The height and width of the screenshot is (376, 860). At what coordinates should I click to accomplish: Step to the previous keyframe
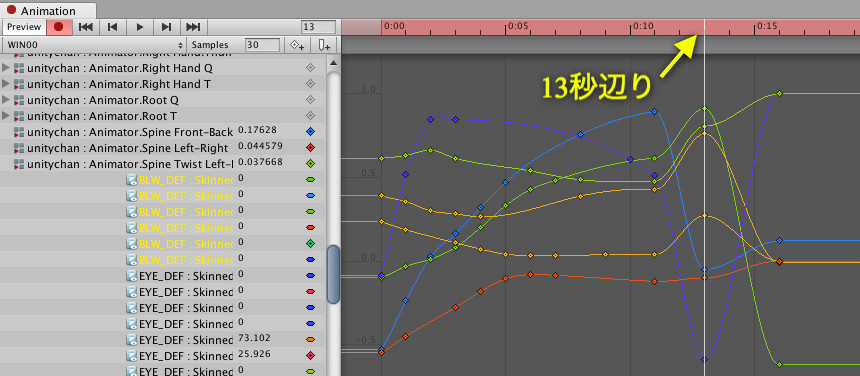113,27
